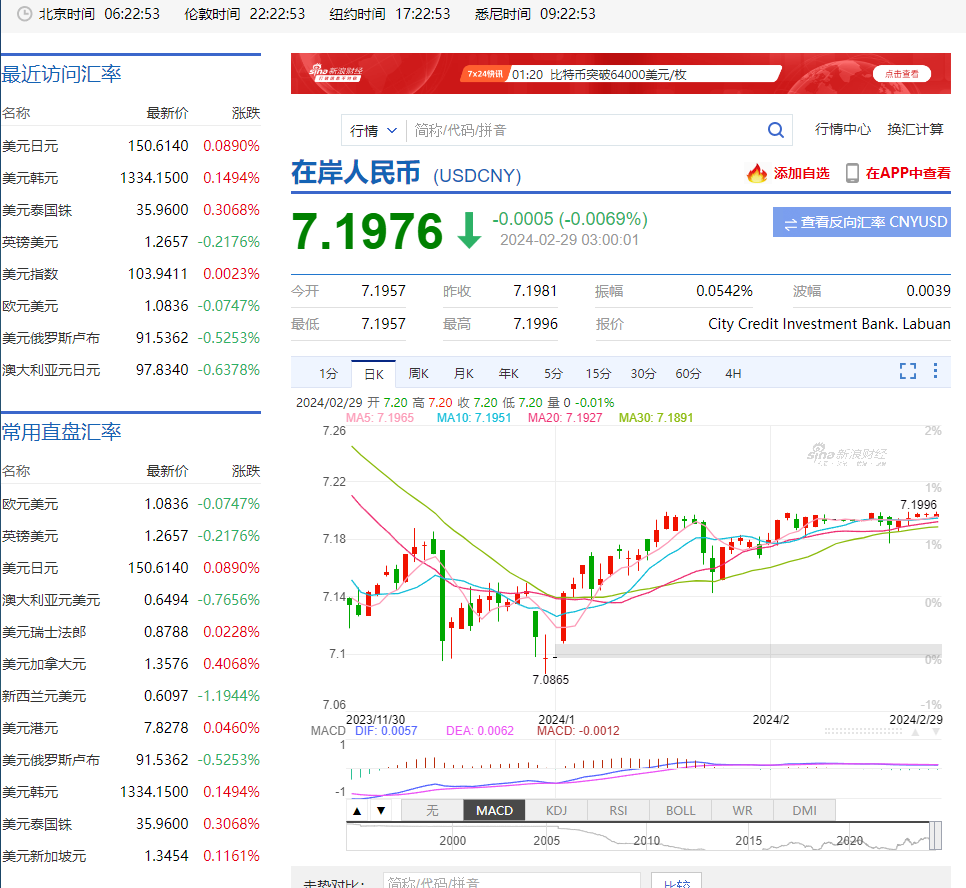Select the MACD indicator button
966x888 pixels.
tap(494, 810)
